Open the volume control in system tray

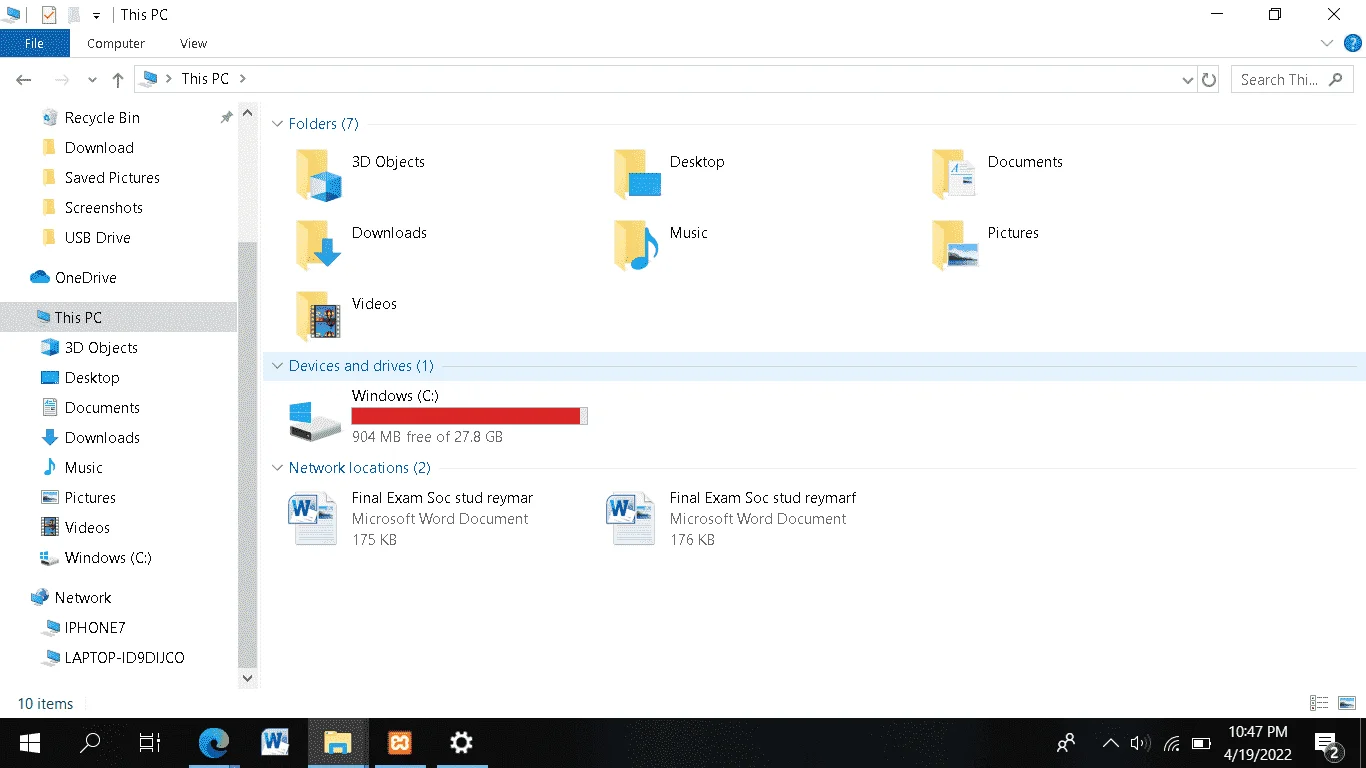1140,743
